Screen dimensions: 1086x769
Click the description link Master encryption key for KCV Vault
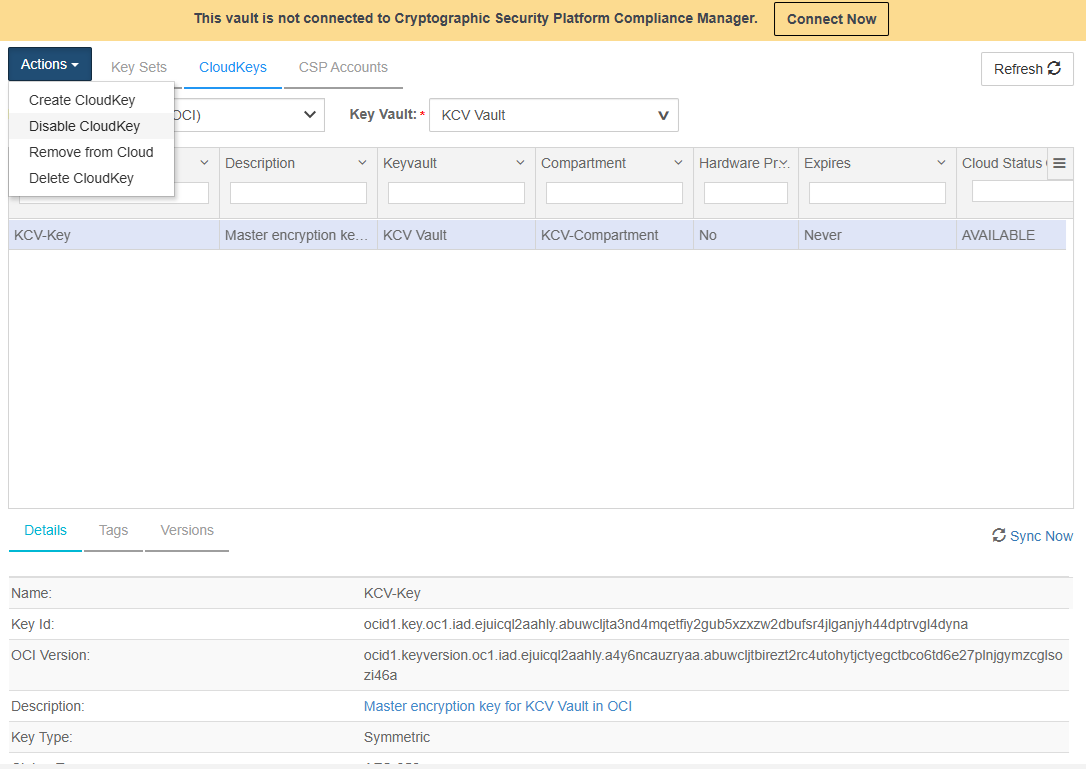pos(497,706)
